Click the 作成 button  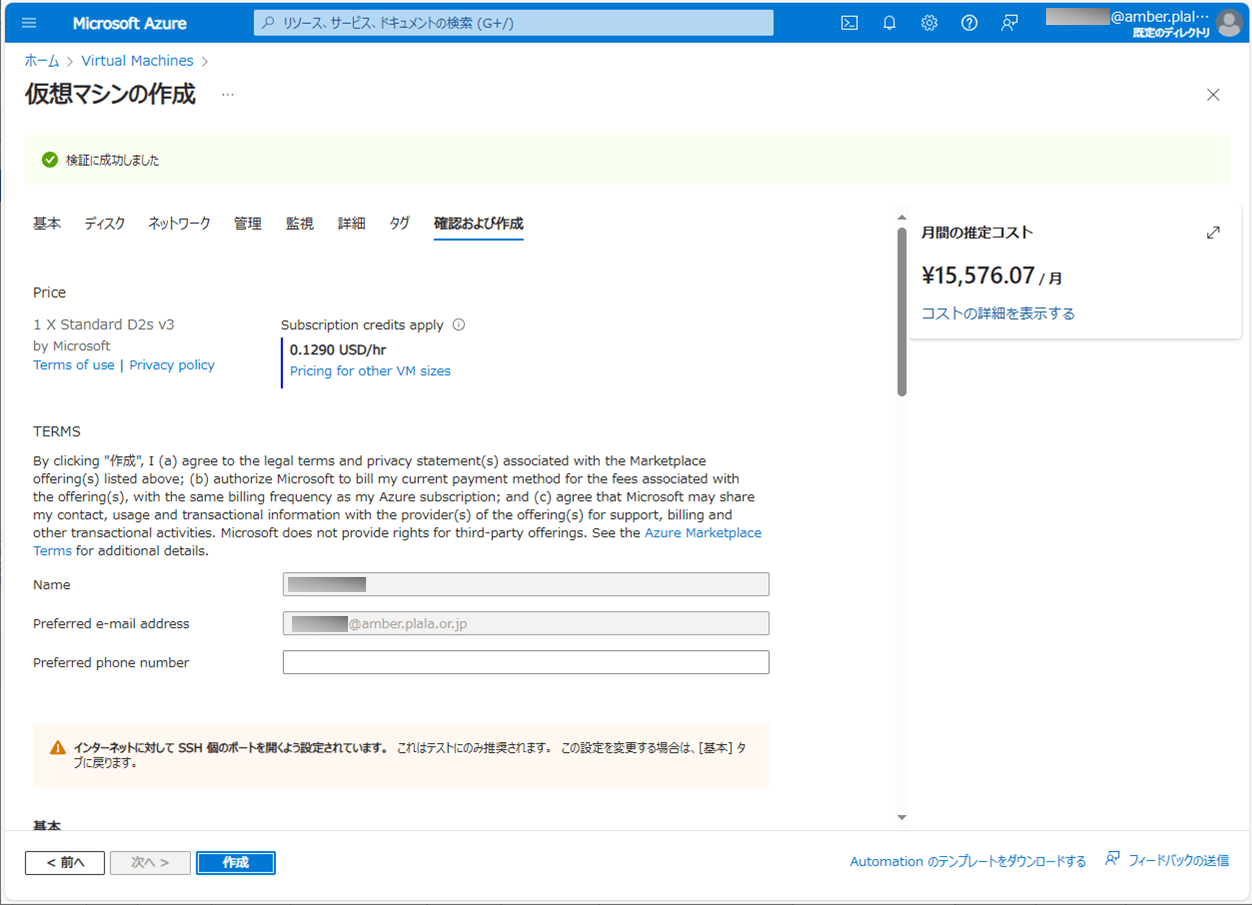236,862
